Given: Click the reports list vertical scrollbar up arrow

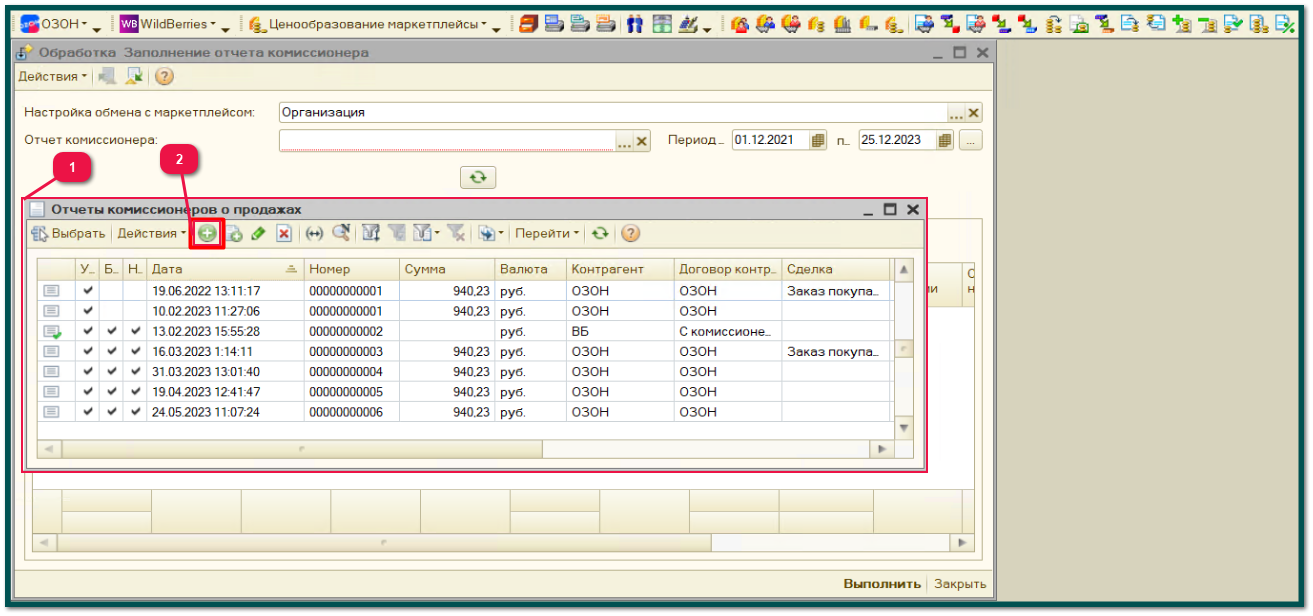Looking at the screenshot, I should (904, 270).
